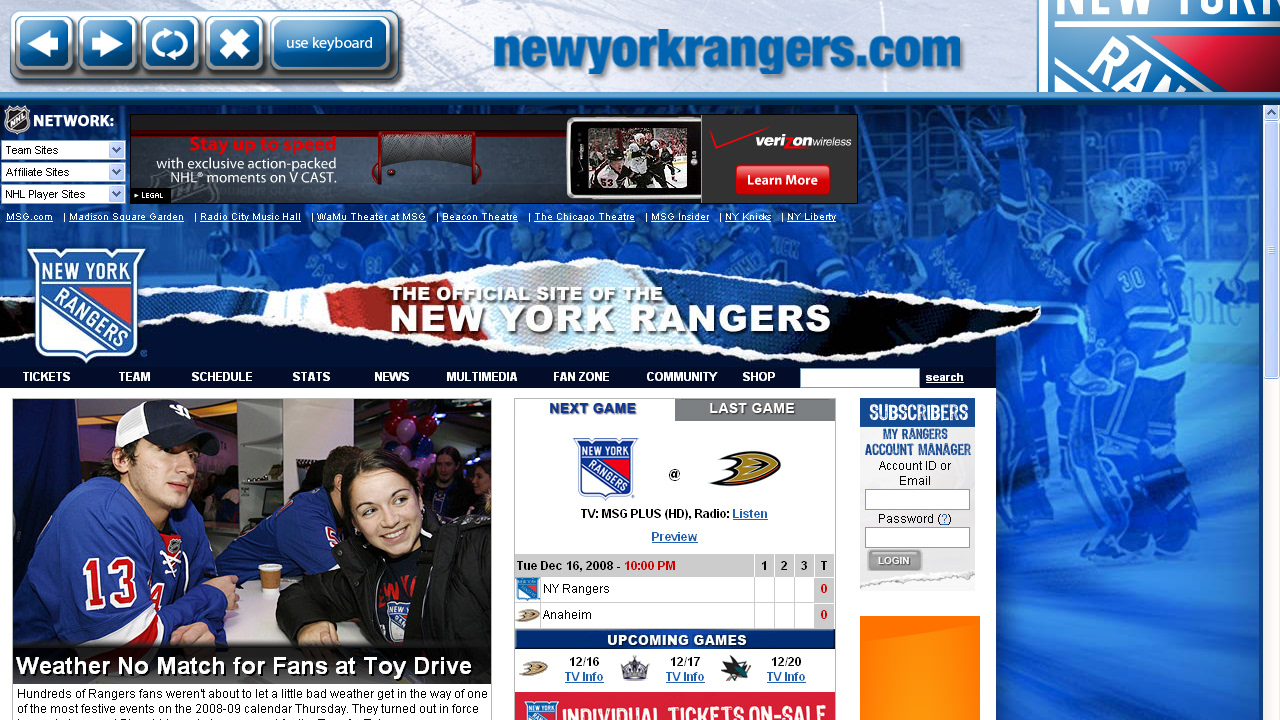The height and width of the screenshot is (720, 1280).
Task: Click the back arrow navigation button
Action: point(43,44)
